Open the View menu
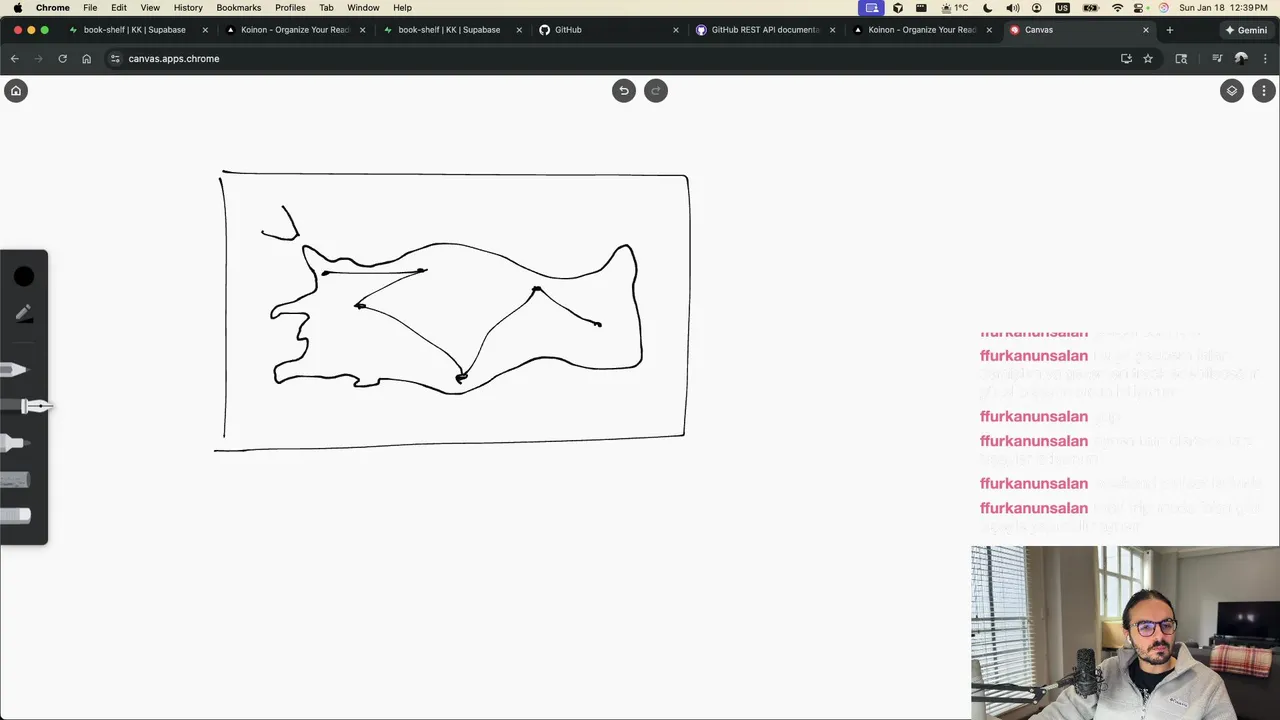 pos(150,7)
